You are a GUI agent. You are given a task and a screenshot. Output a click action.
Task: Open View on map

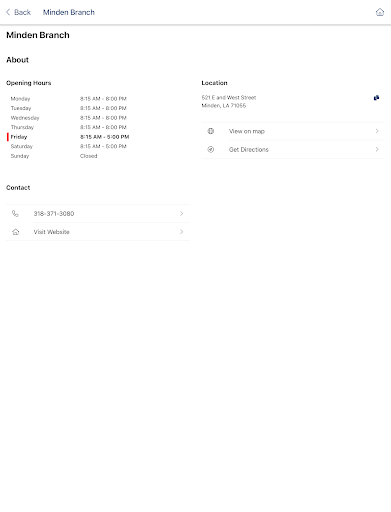293,131
